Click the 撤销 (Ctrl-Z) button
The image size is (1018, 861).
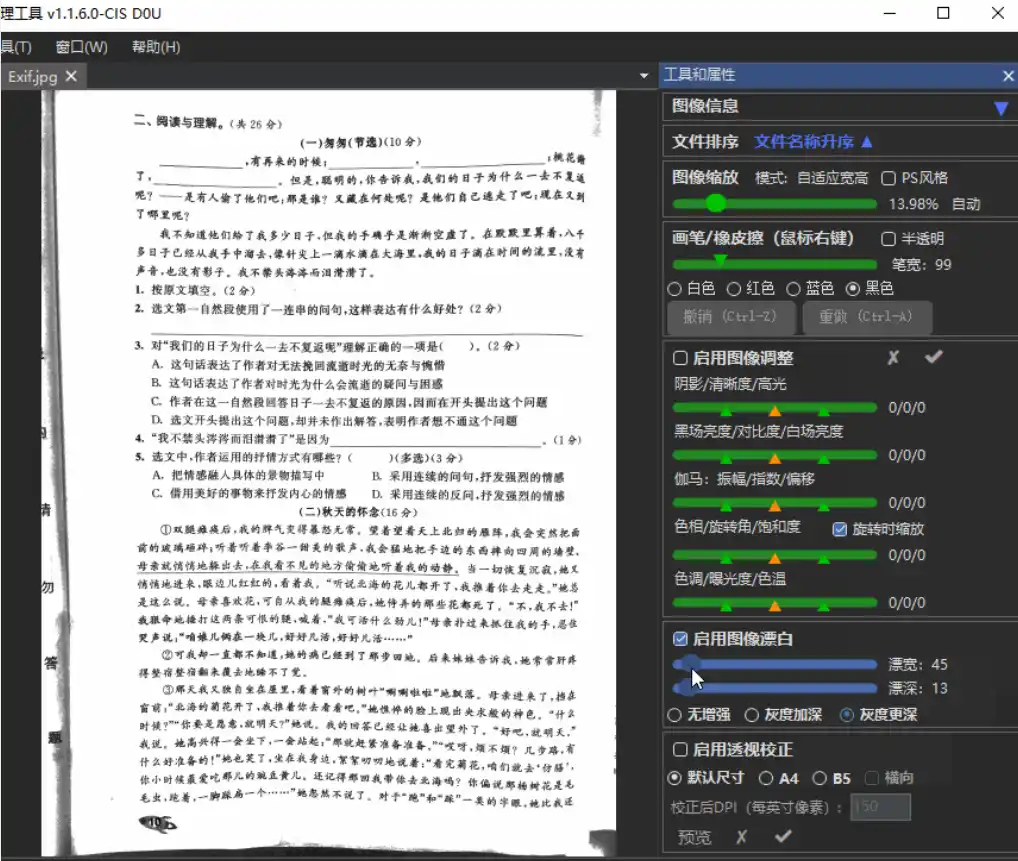point(730,317)
